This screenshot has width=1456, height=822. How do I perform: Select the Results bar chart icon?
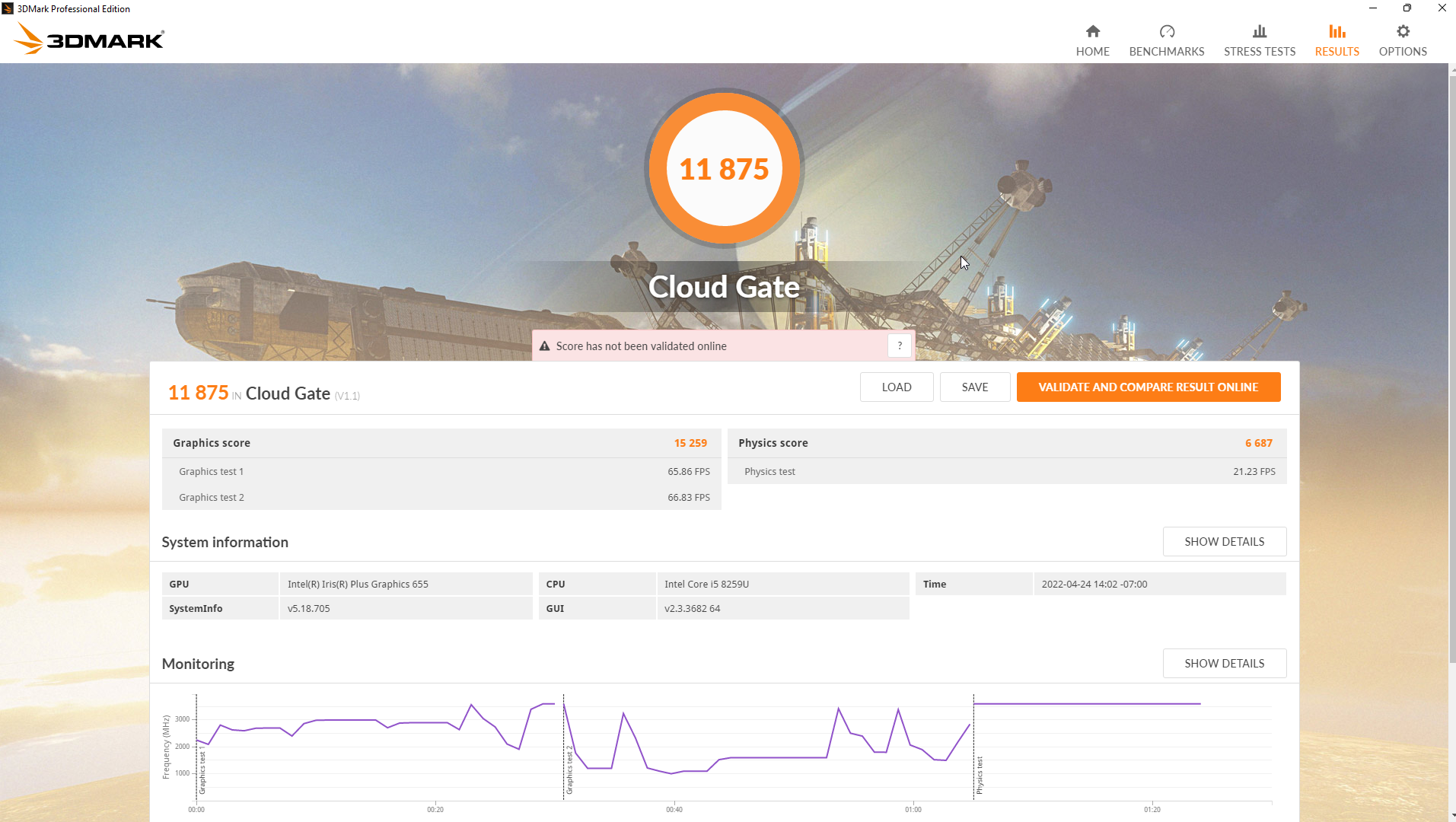point(1337,31)
